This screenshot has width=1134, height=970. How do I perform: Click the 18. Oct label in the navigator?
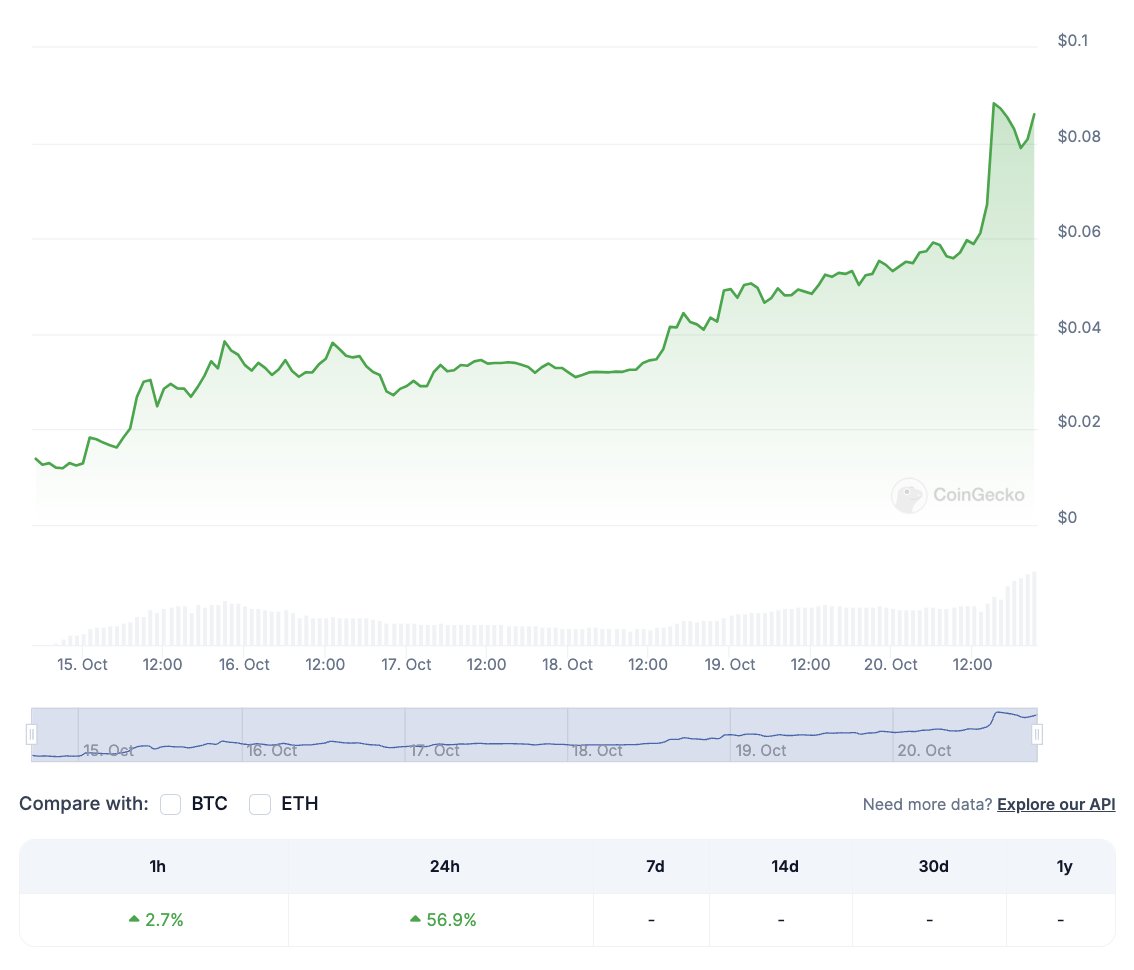597,750
